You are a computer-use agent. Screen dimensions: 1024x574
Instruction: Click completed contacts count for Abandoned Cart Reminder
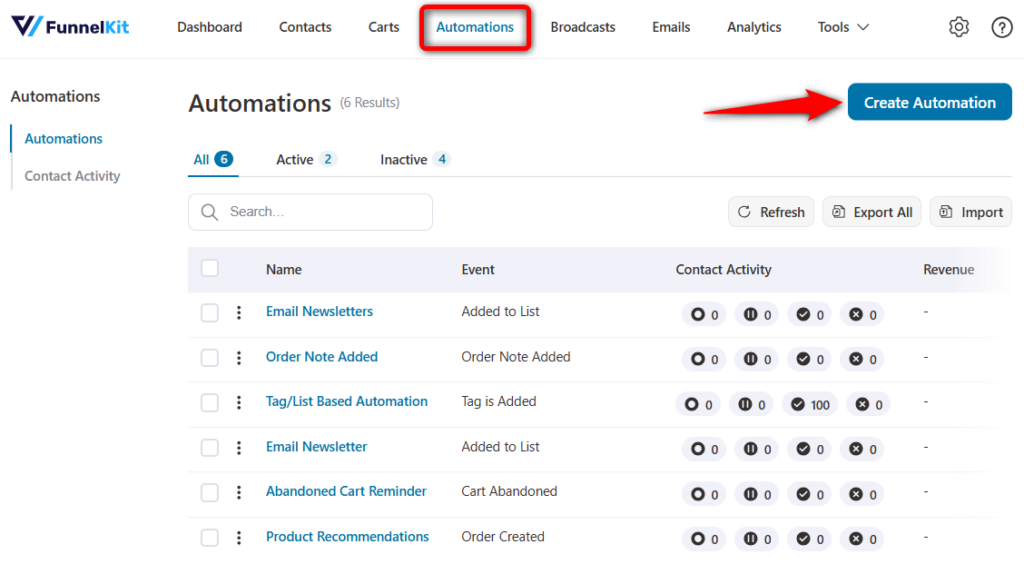pos(810,494)
